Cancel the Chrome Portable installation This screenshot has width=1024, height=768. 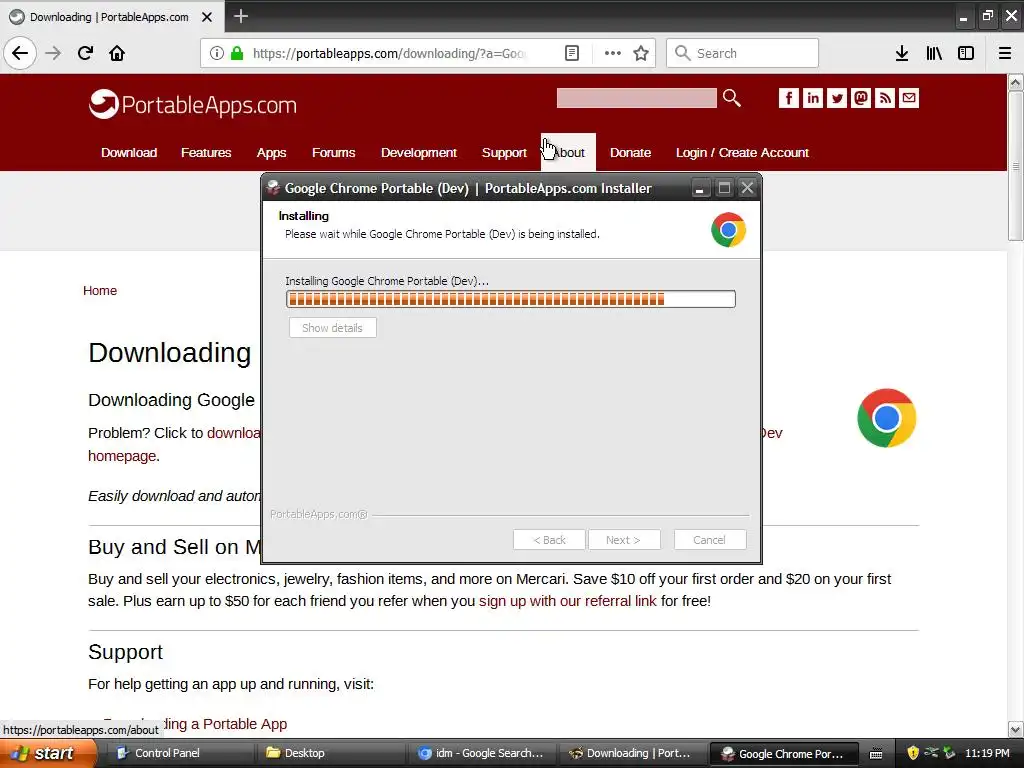[710, 540]
